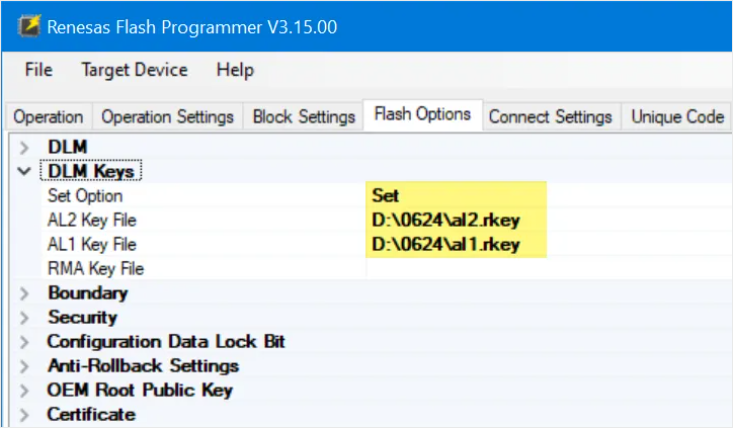Open the Help menu
The width and height of the screenshot is (733, 428).
tap(235, 70)
